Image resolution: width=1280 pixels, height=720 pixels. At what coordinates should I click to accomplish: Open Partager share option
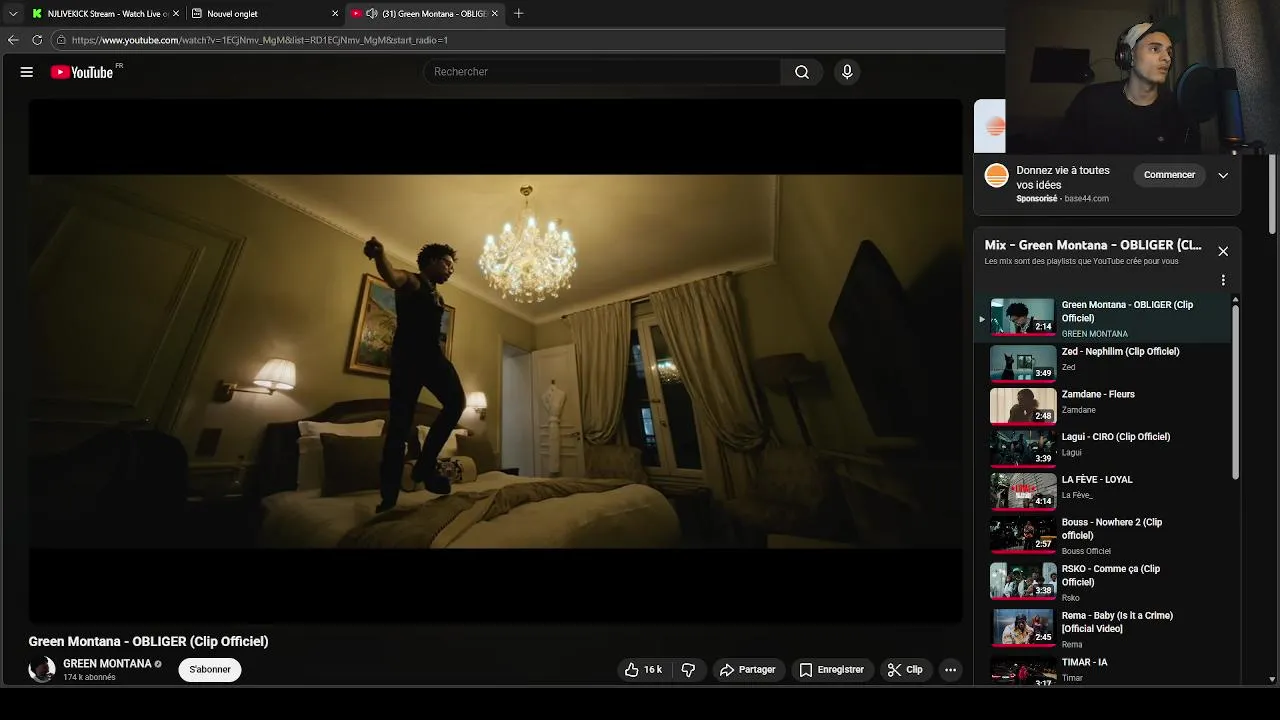point(747,670)
